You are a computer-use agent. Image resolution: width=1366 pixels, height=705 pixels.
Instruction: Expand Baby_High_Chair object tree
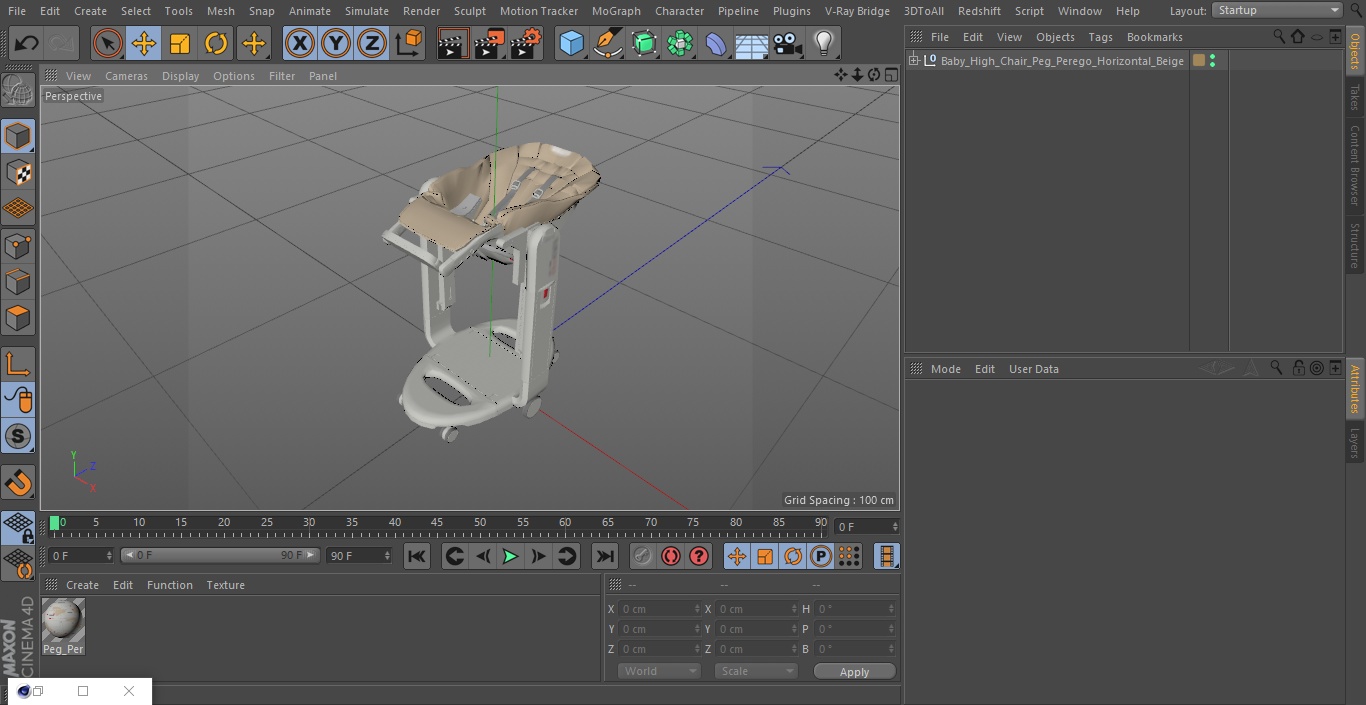[x=913, y=61]
